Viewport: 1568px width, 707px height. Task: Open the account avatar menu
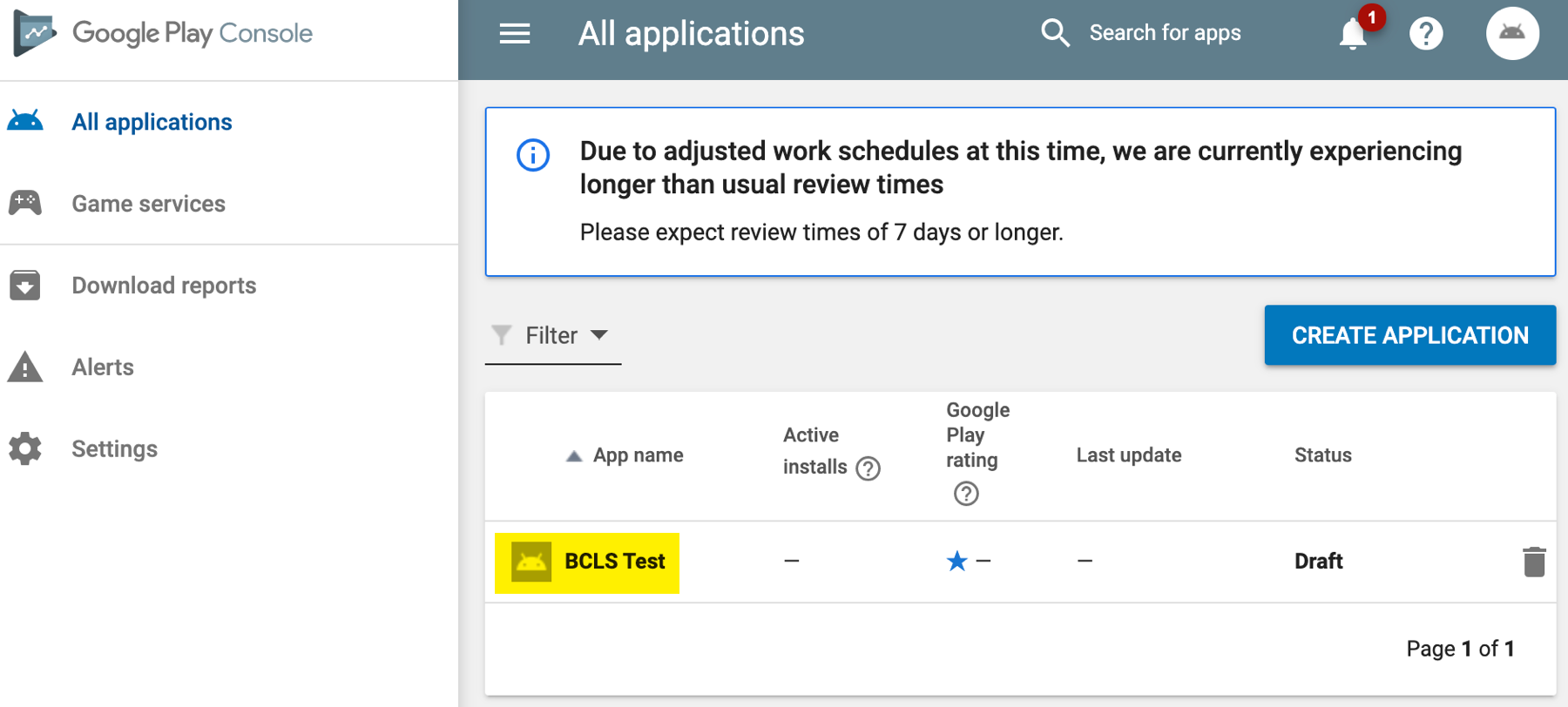tap(1512, 33)
